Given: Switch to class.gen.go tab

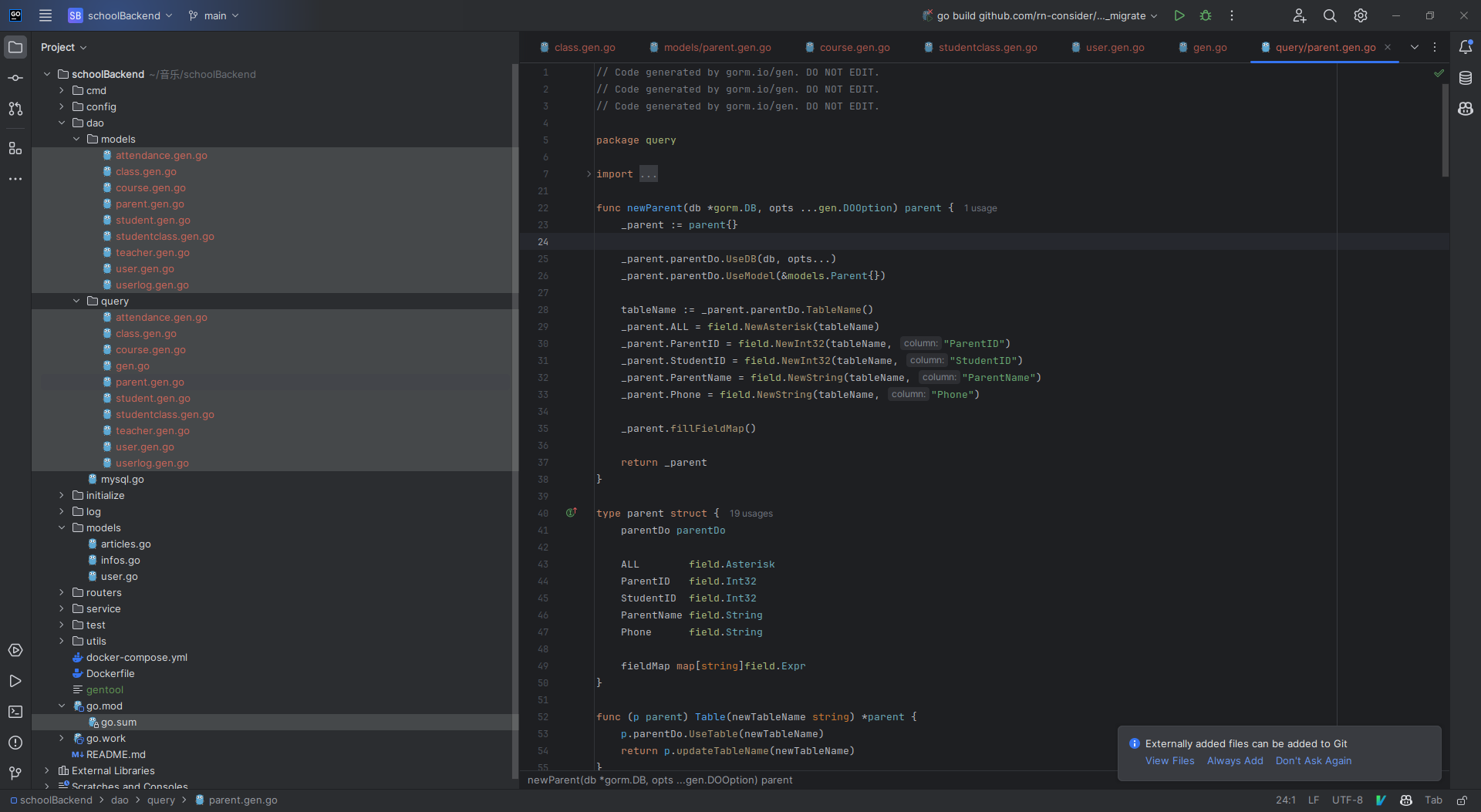Looking at the screenshot, I should [577, 47].
